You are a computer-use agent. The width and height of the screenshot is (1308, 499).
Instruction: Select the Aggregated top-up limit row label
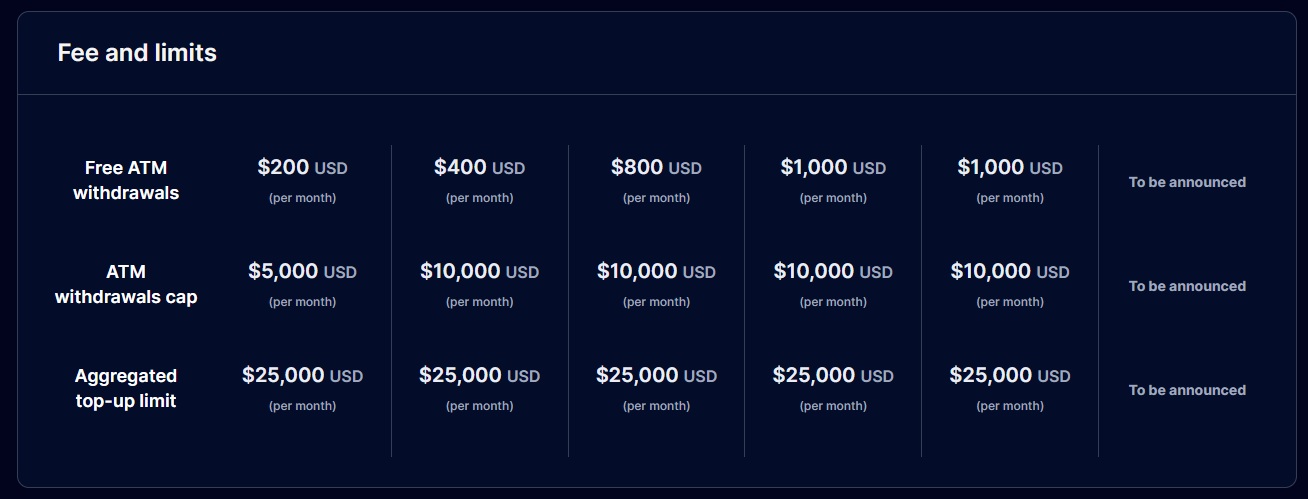pos(126,388)
